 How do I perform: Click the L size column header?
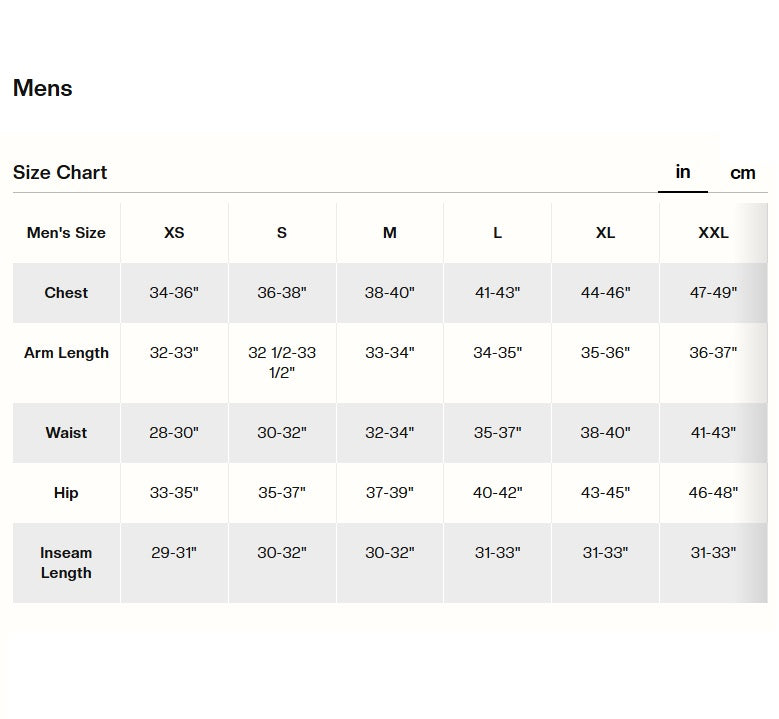click(497, 233)
